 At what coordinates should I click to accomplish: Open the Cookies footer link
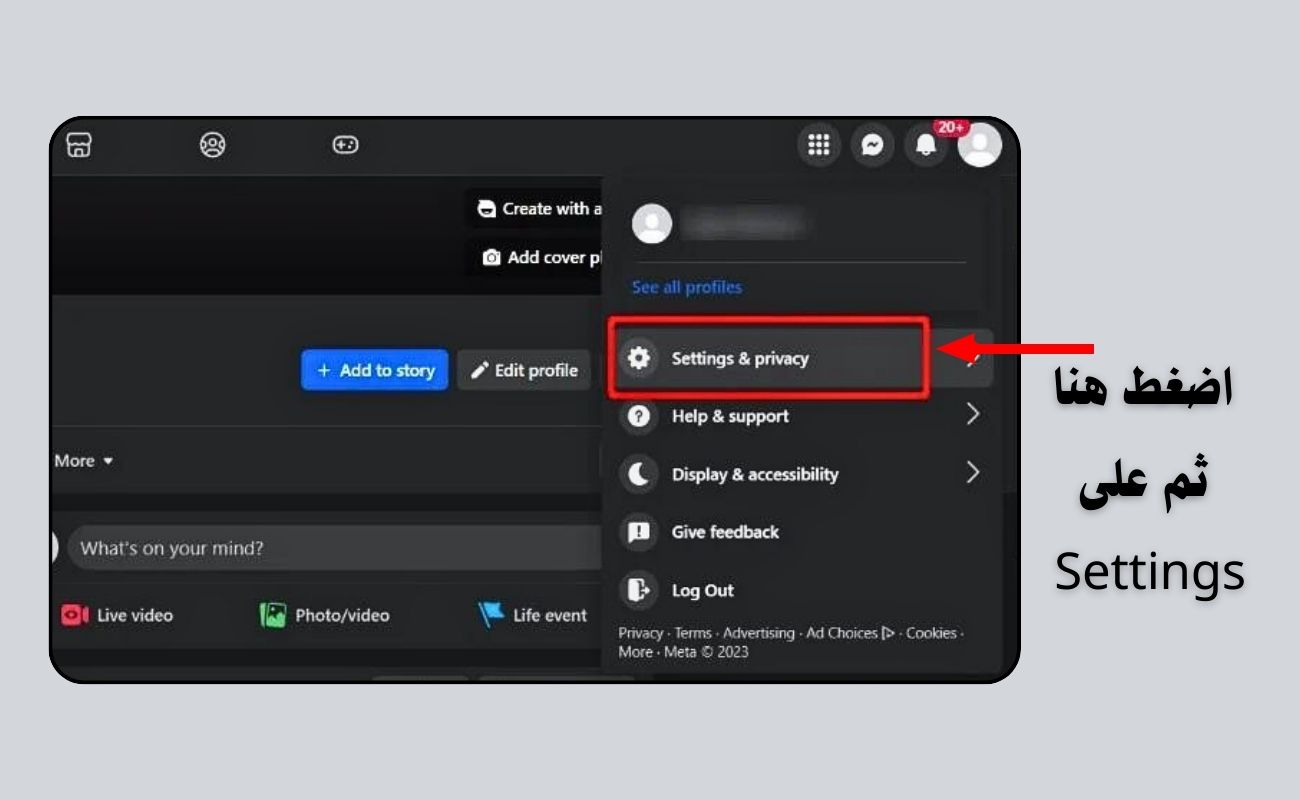(931, 633)
